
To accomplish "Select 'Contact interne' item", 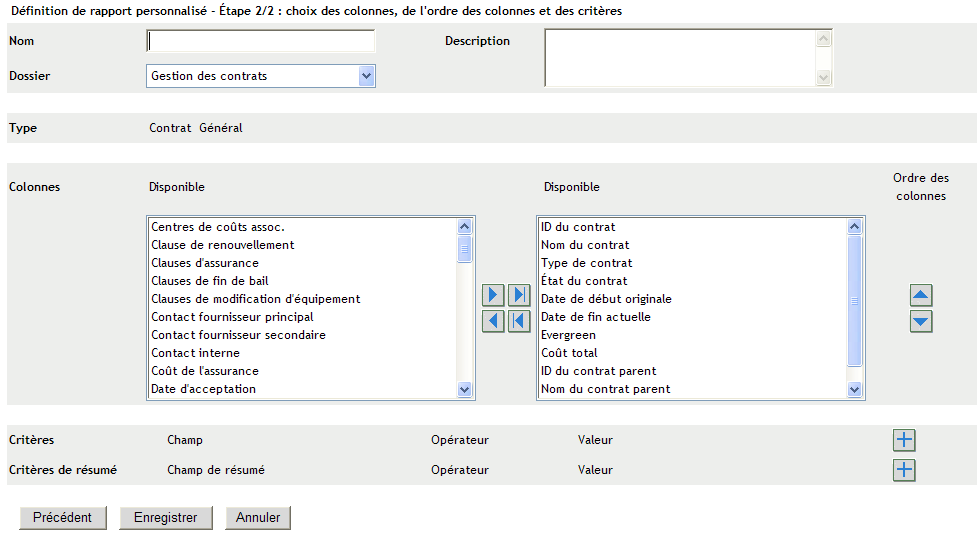I will coord(303,353).
